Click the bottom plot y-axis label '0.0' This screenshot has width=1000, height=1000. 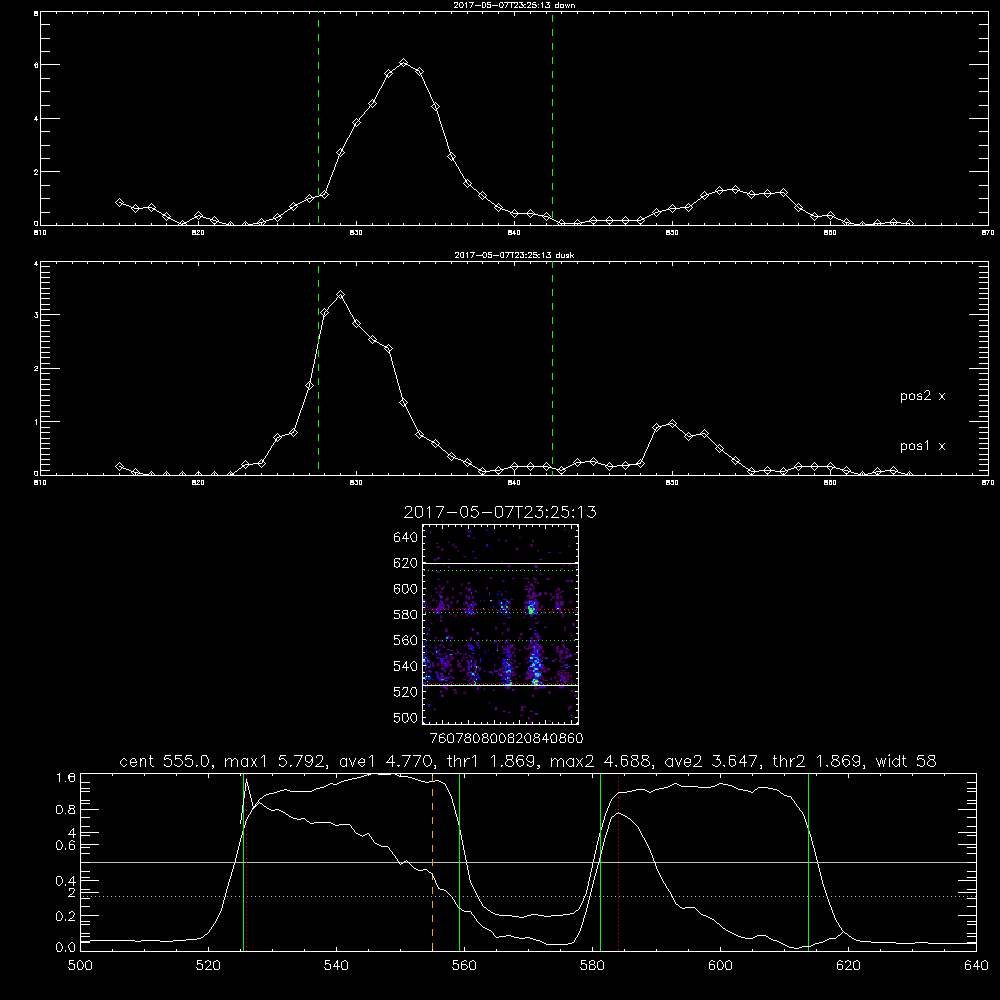66,948
